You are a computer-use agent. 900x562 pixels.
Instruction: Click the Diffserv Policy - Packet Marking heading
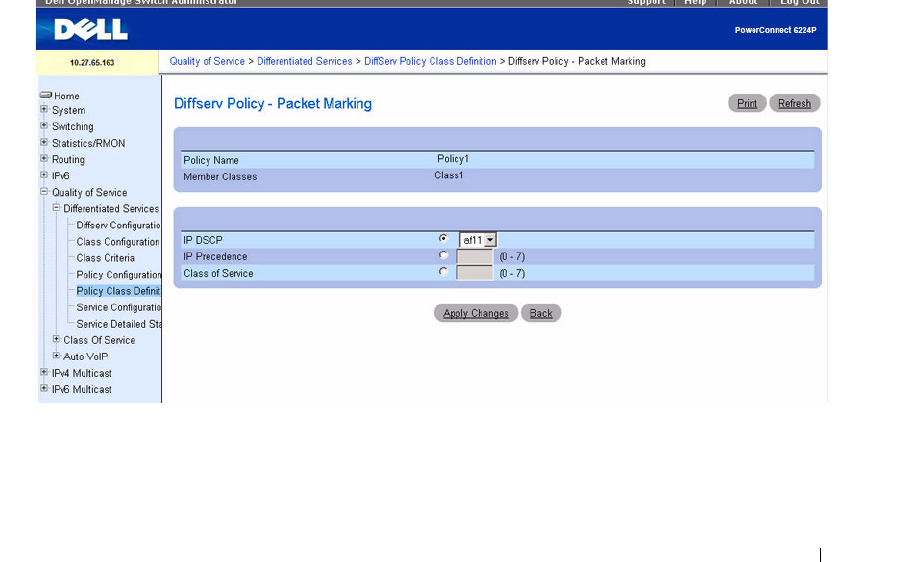[x=273, y=103]
